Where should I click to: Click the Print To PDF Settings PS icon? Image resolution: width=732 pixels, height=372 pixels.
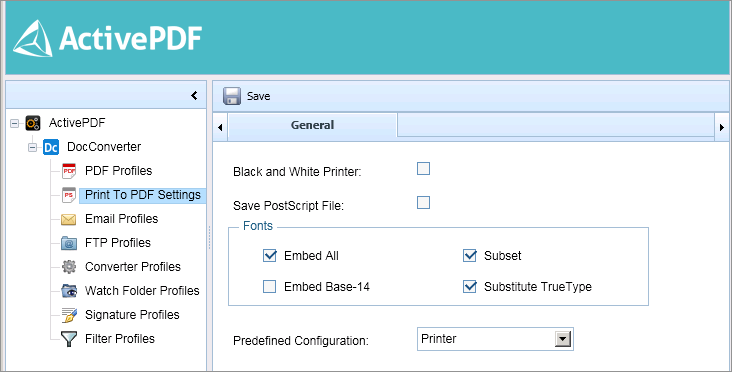click(69, 195)
